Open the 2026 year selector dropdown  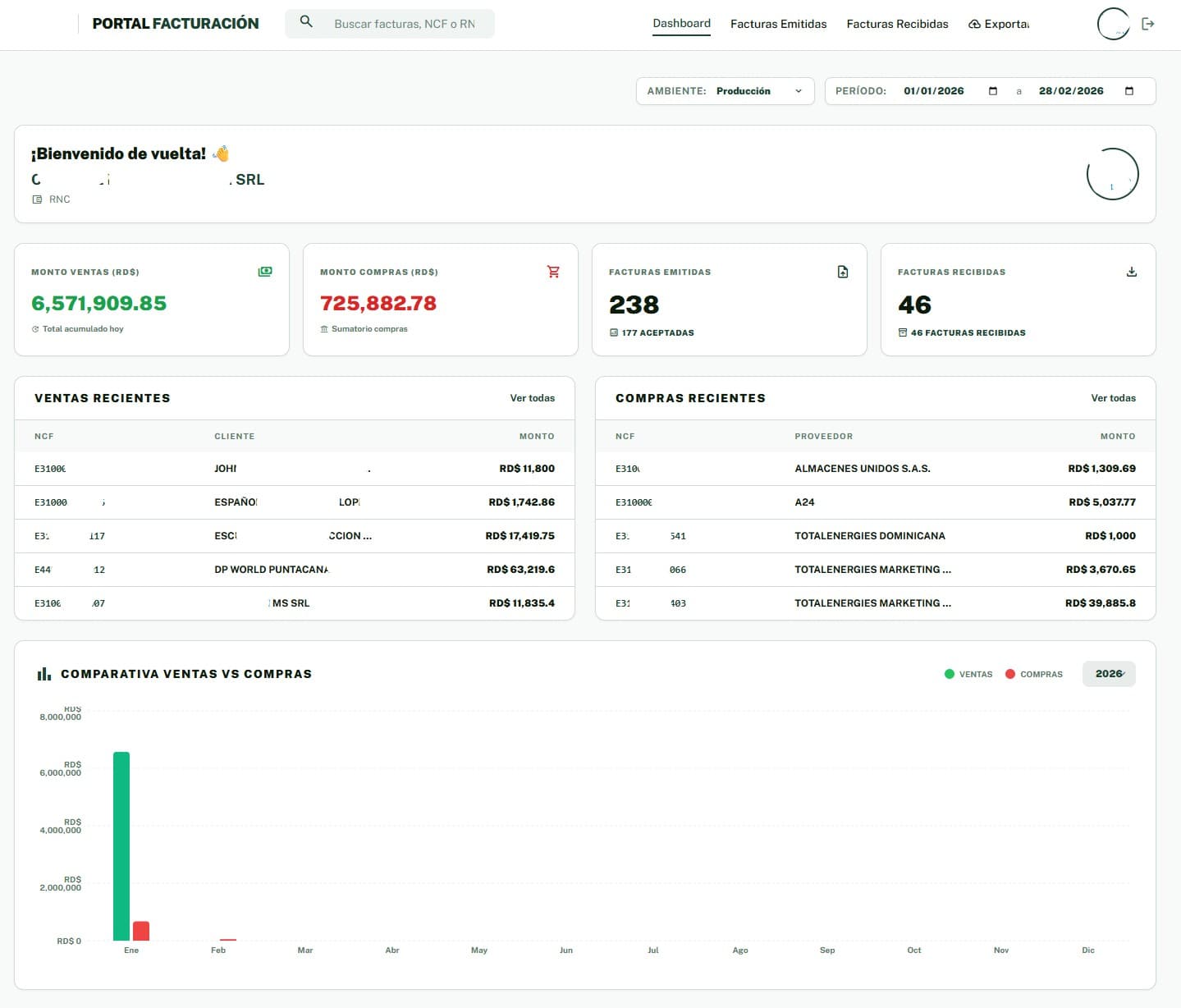click(x=1109, y=674)
